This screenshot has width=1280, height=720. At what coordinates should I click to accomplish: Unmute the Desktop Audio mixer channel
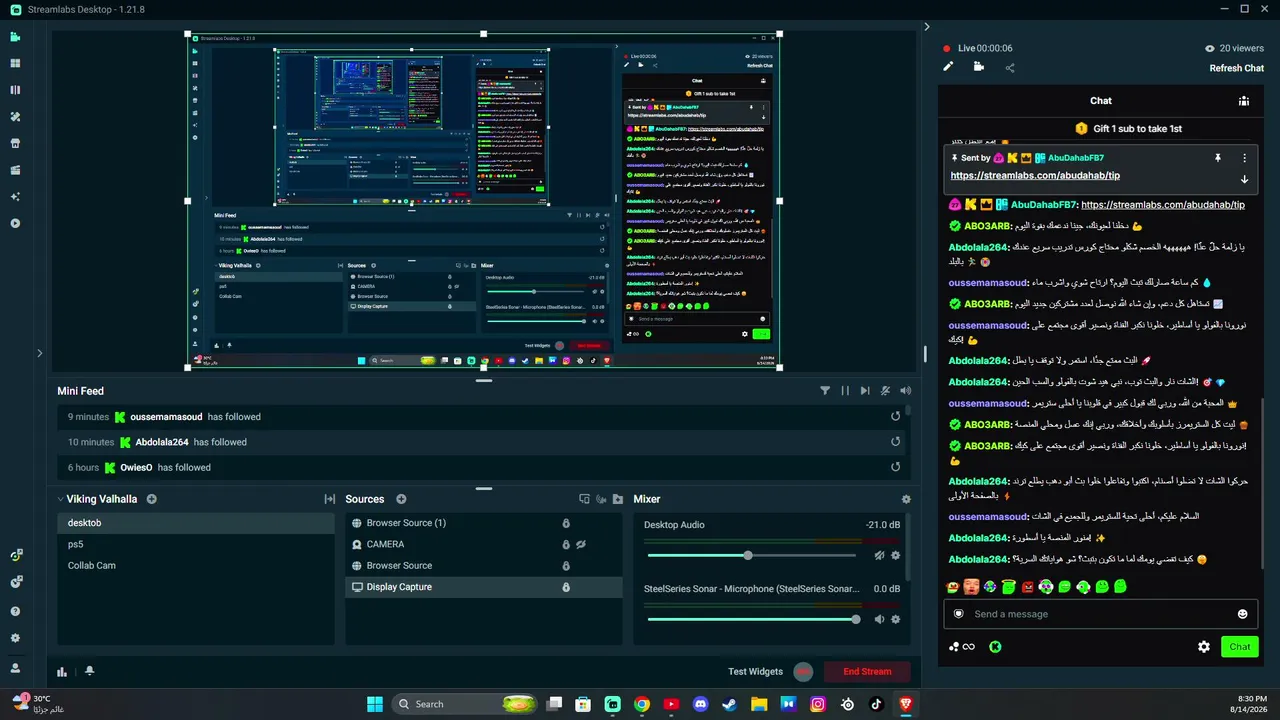(x=879, y=555)
